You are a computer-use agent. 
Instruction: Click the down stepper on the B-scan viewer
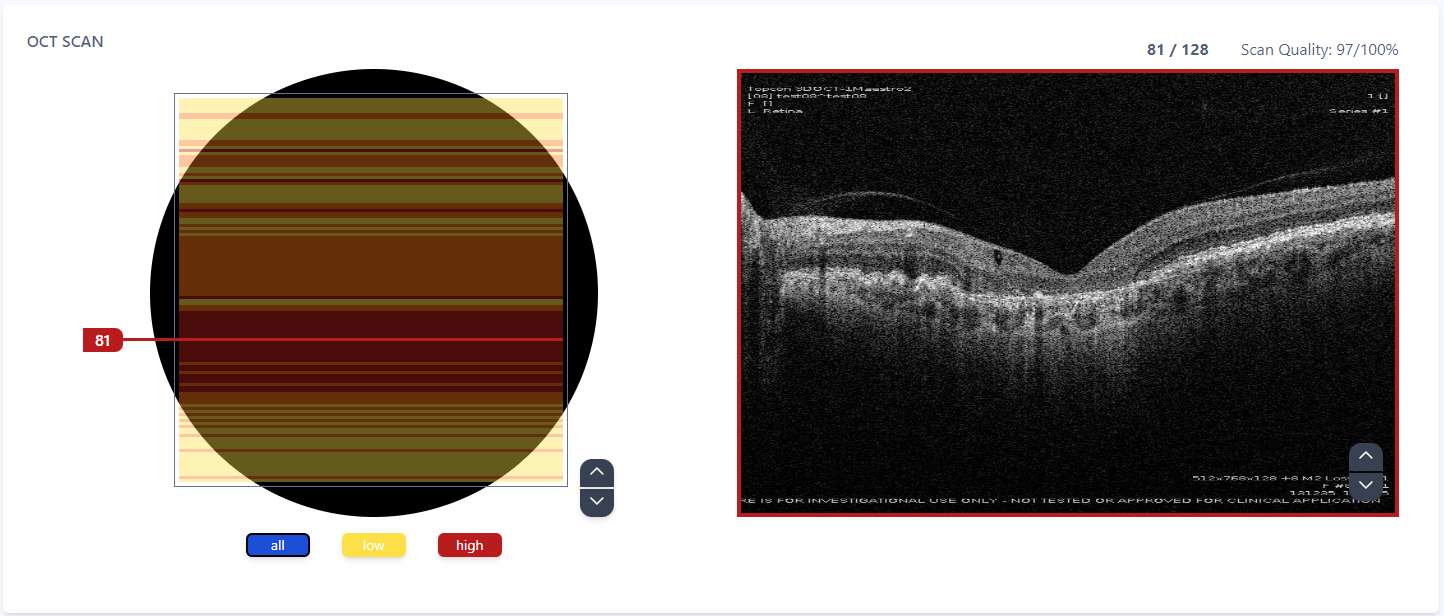tap(1365, 486)
